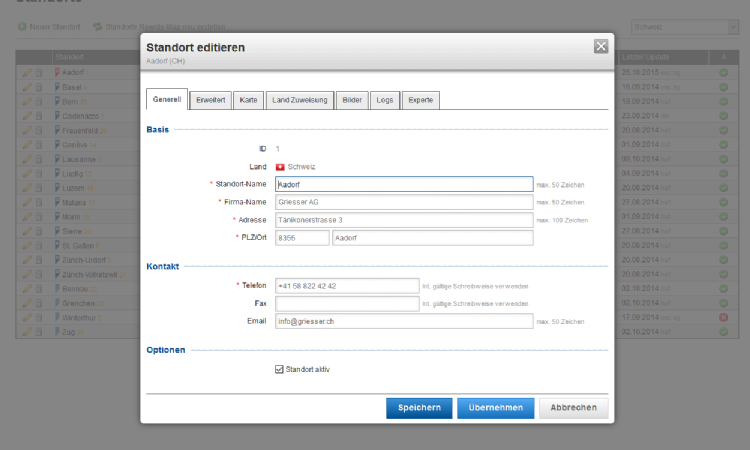Image resolution: width=750 pixels, height=450 pixels.
Task: Click the pencil edit icon for Basel
Action: pos(27,87)
